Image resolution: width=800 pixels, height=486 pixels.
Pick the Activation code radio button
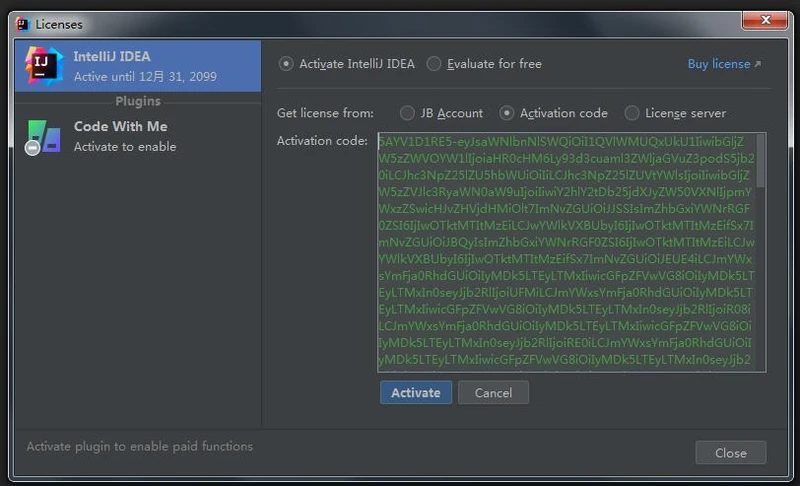507,113
